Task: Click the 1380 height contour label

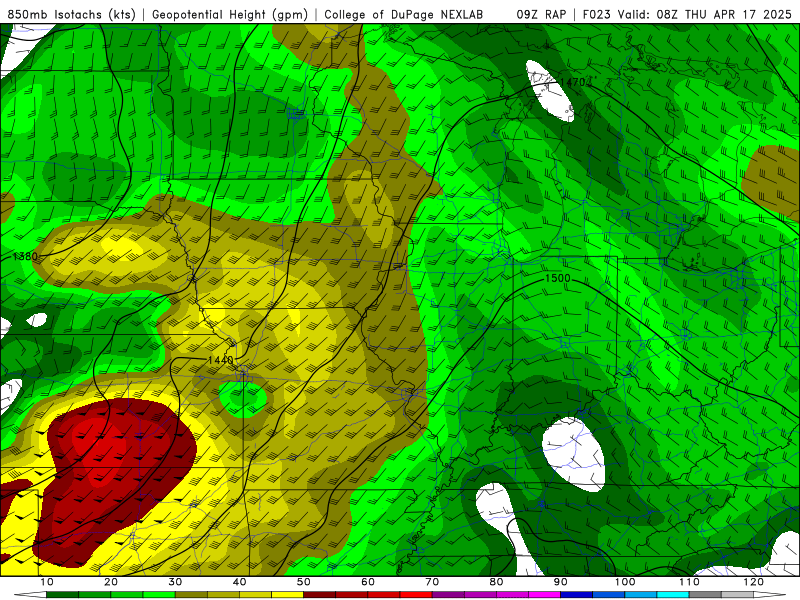Action: pyautogui.click(x=25, y=256)
